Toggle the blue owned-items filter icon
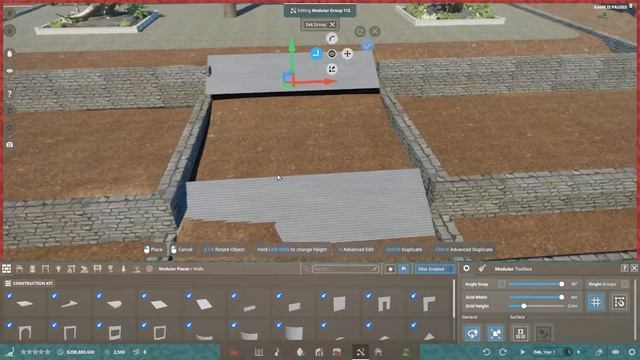This screenshot has width=640, height=360. point(404,269)
